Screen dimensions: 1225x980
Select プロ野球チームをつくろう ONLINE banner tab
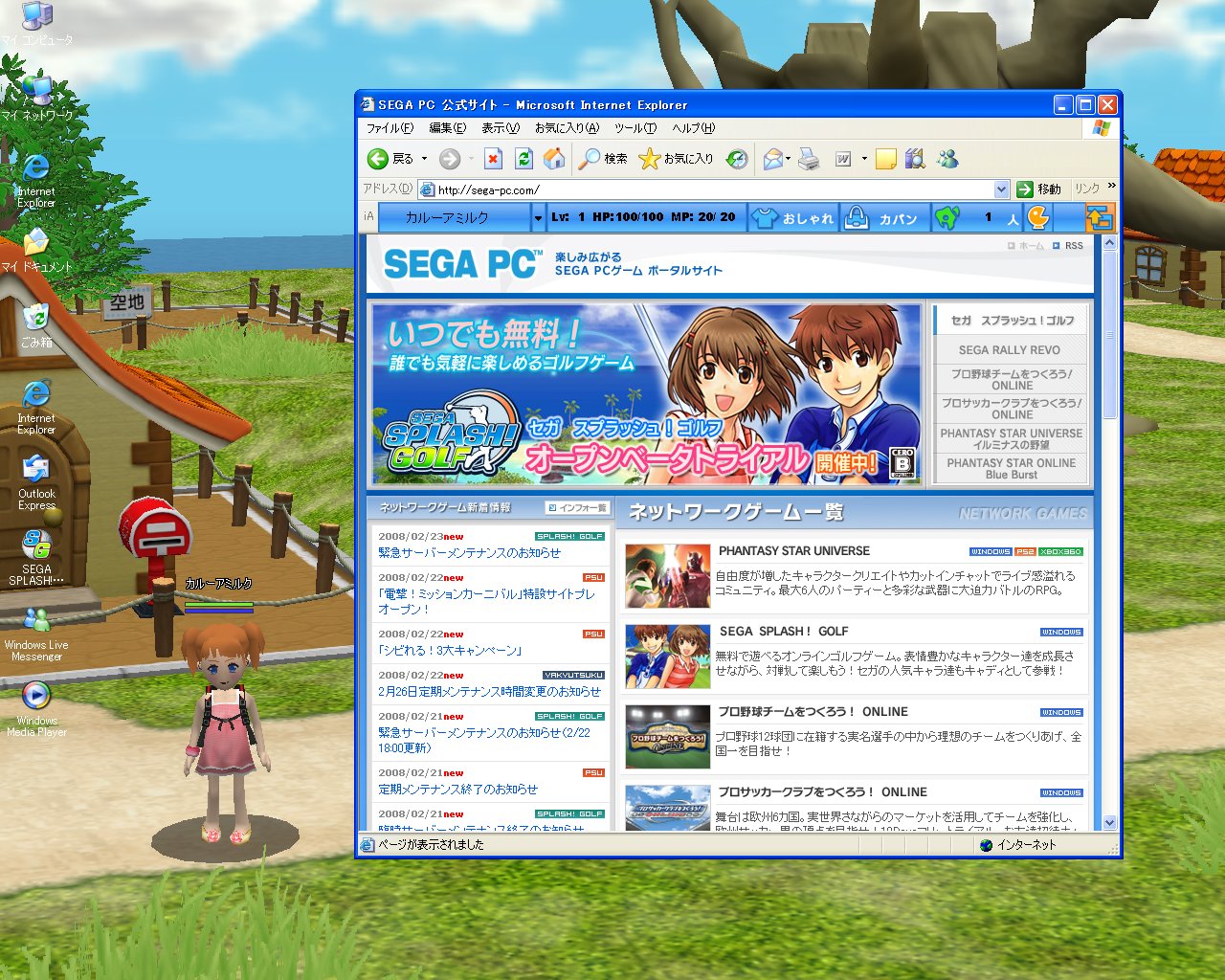pos(1011,379)
